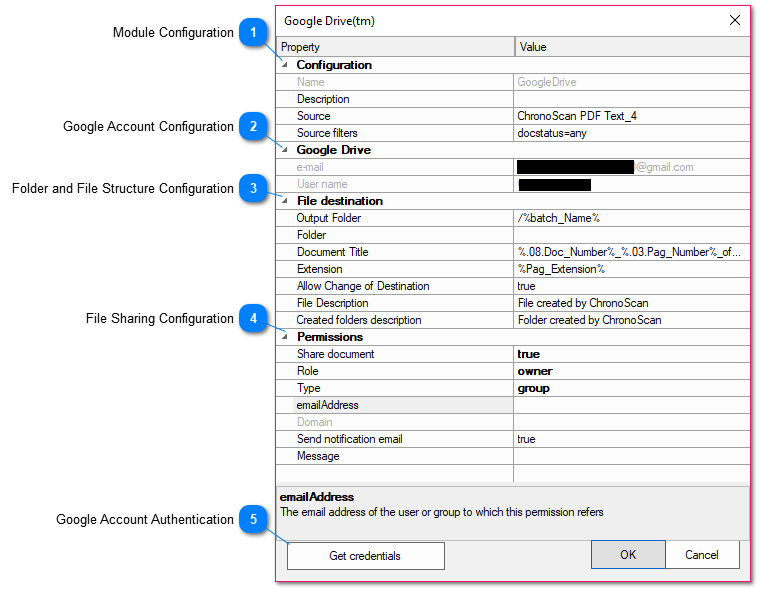Edit the Description value field
Screen dimensions: 761x591
tap(631, 99)
